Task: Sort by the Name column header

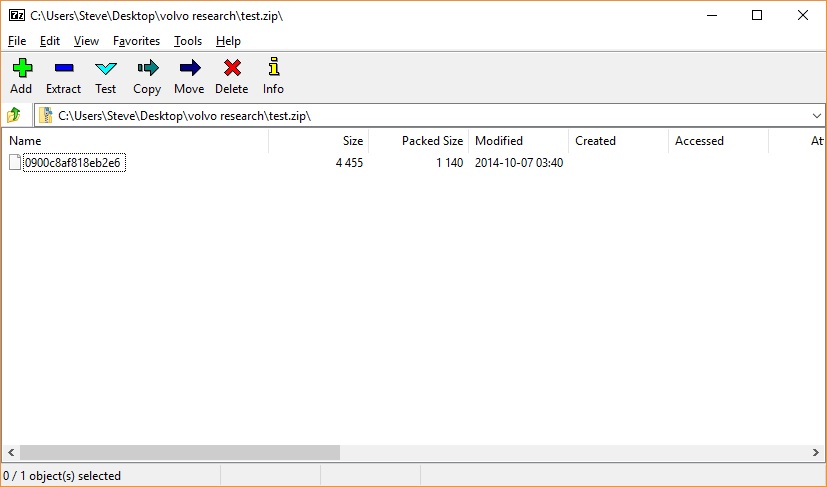Action: pos(135,141)
